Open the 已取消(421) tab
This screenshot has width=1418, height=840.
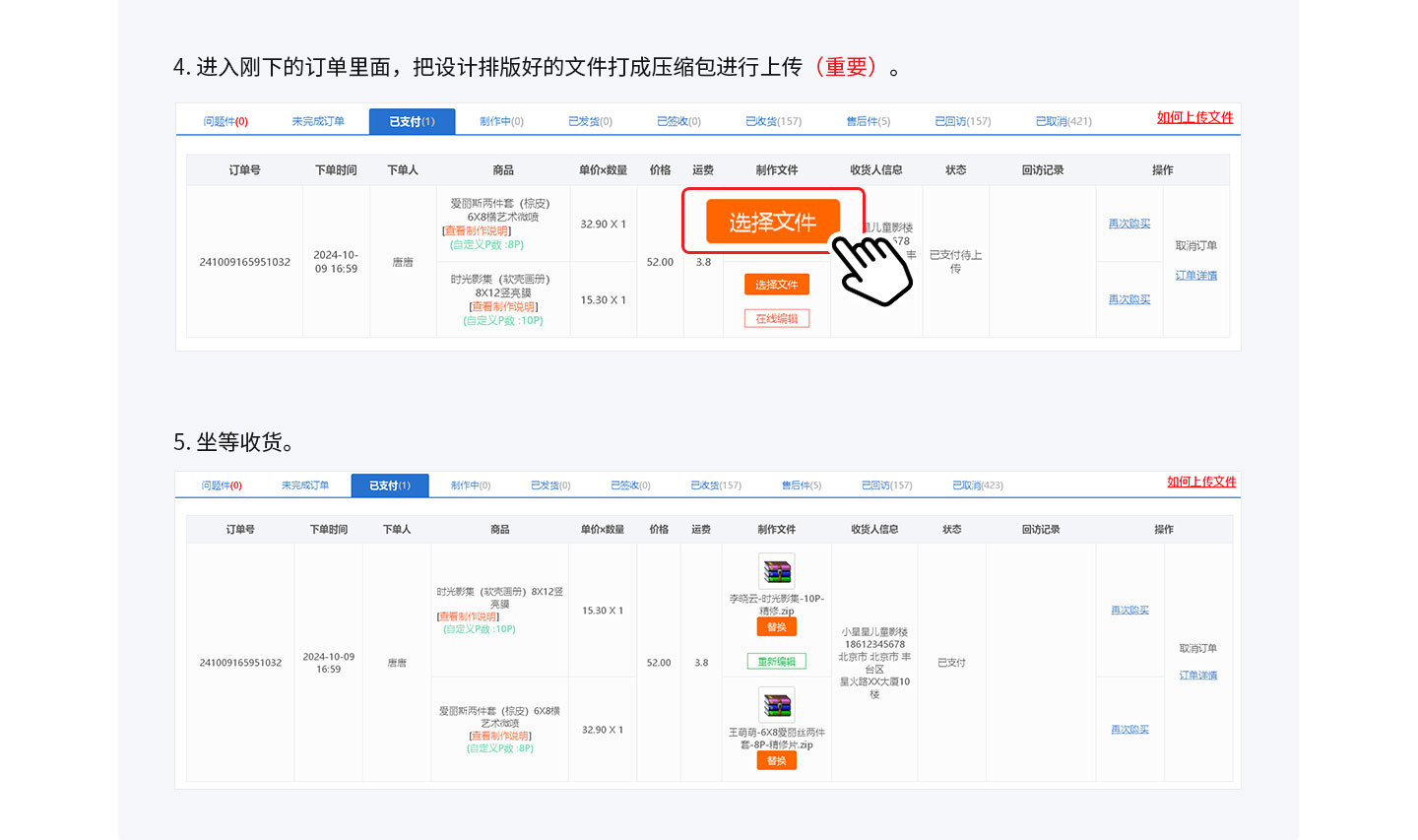tap(1063, 121)
